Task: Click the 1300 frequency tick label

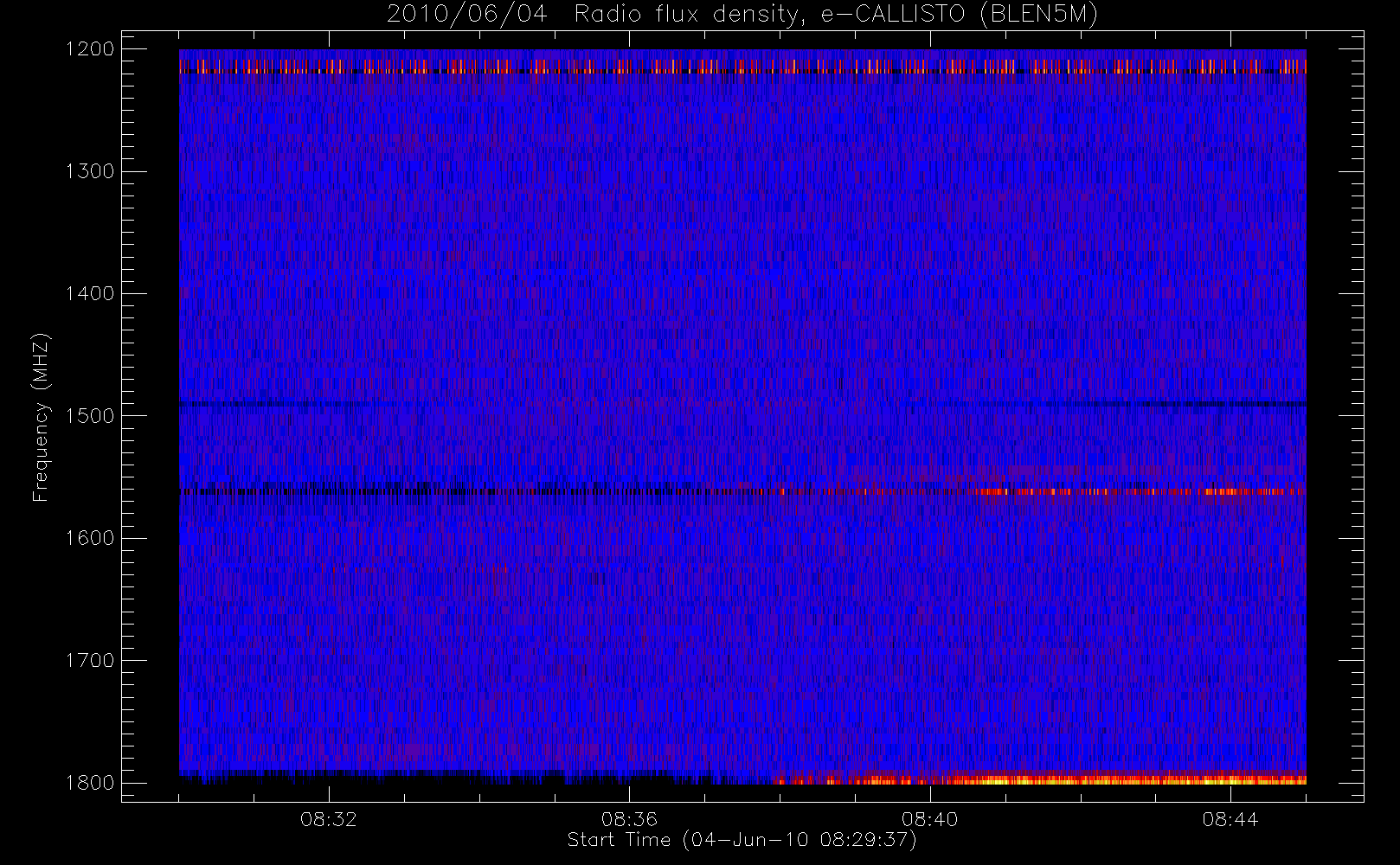Action: click(x=90, y=171)
